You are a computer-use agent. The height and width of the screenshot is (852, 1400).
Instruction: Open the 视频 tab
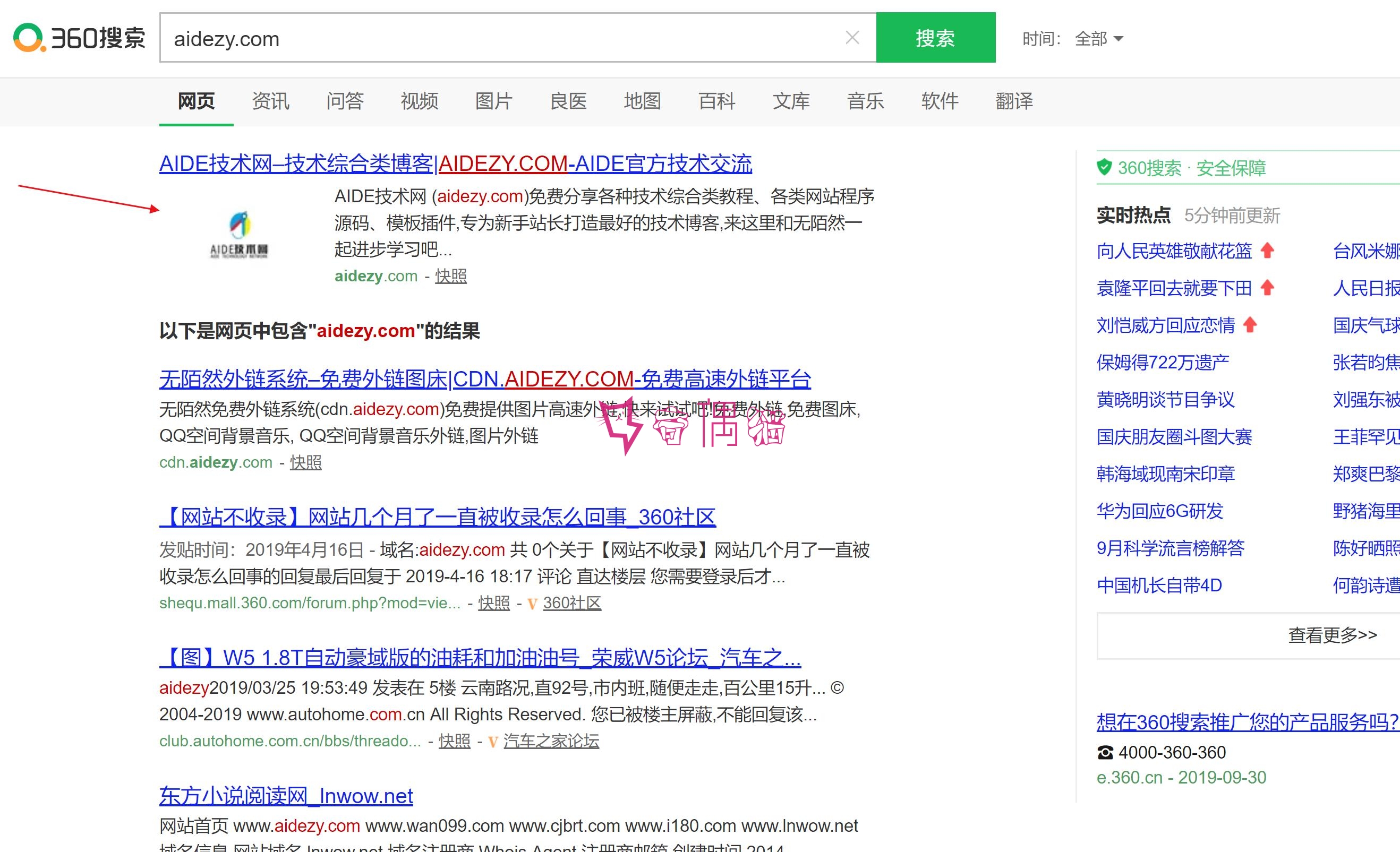420,101
